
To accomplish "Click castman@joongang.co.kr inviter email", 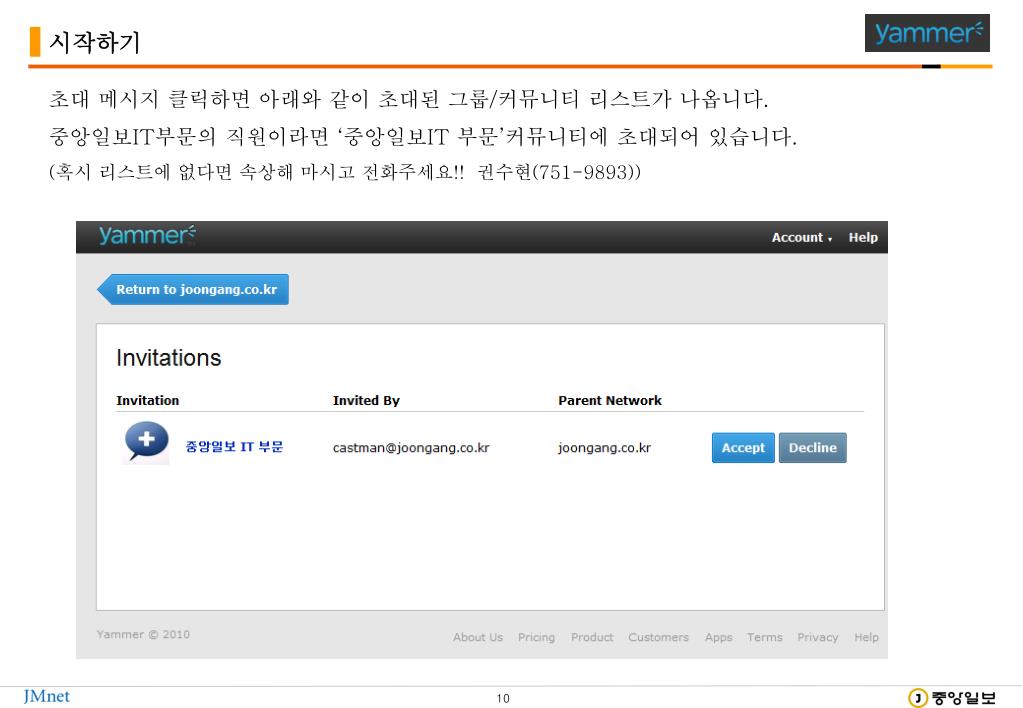I will 411,448.
